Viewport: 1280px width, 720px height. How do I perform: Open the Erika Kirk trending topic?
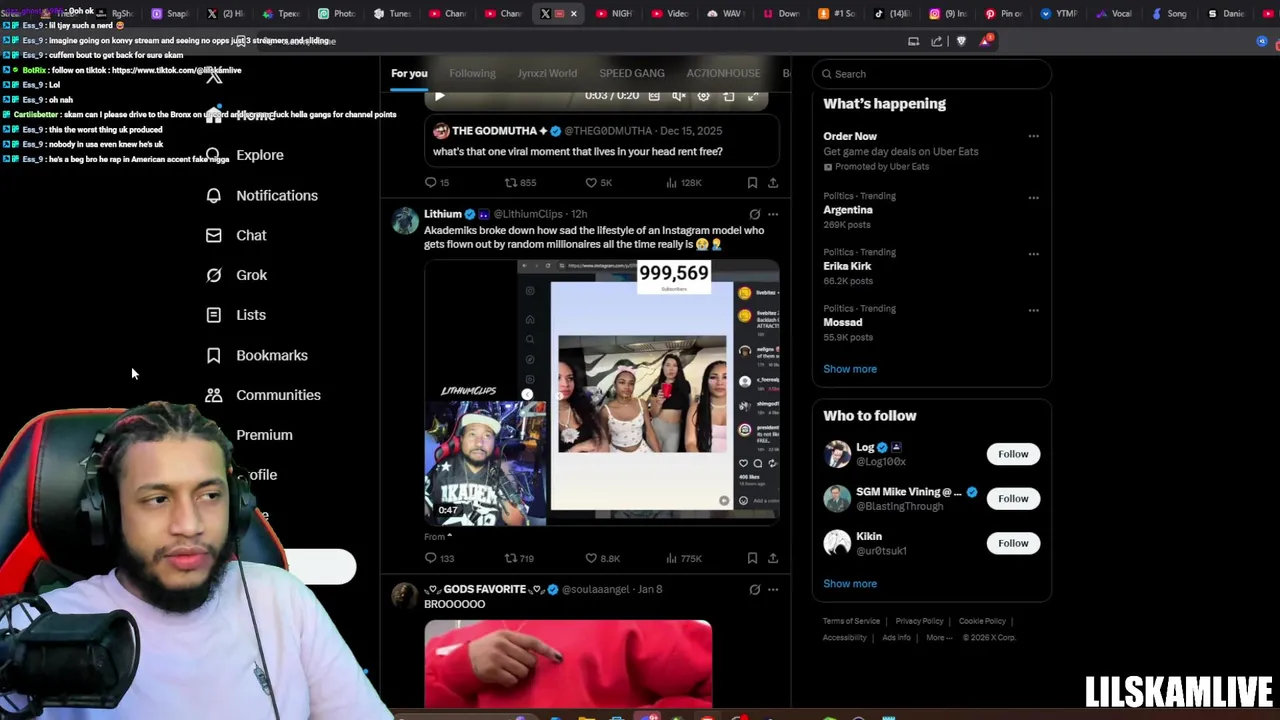click(847, 266)
